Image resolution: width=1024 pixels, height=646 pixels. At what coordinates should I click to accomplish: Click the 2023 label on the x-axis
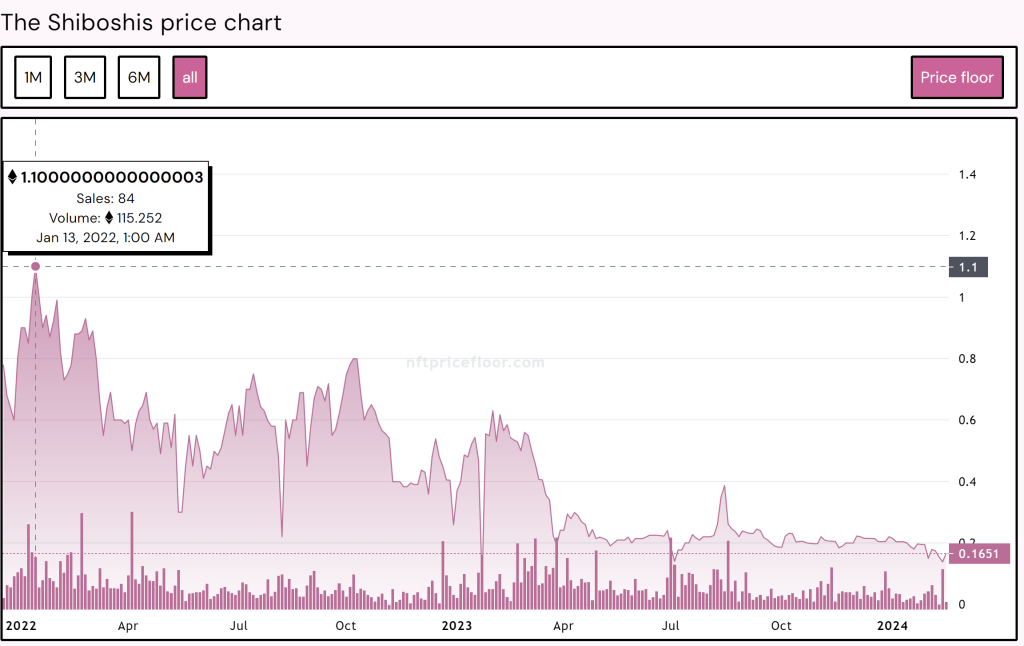pyautogui.click(x=457, y=625)
